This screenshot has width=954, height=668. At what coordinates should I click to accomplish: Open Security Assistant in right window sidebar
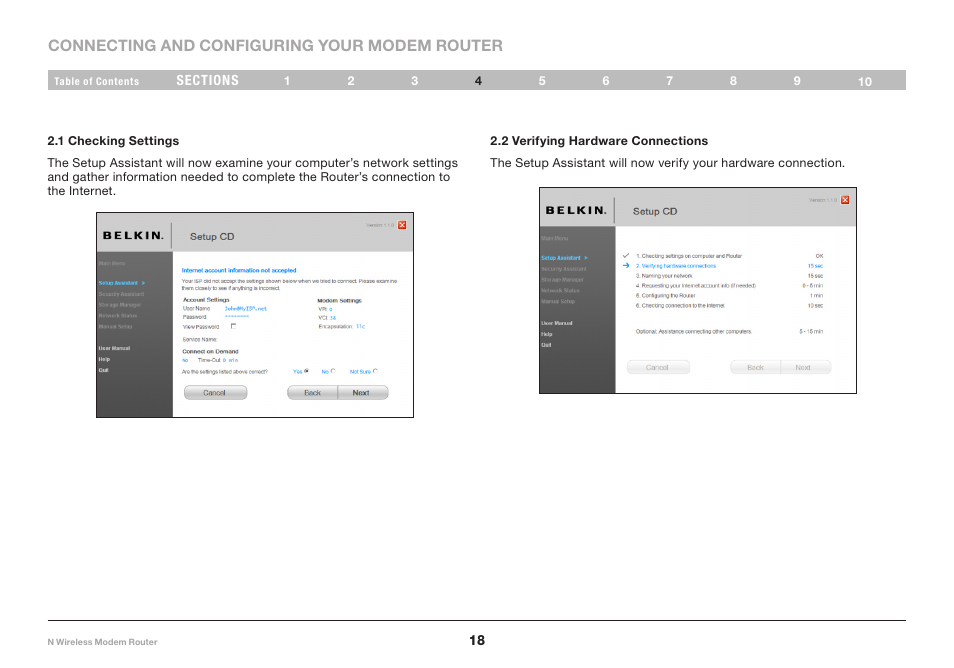tap(564, 269)
